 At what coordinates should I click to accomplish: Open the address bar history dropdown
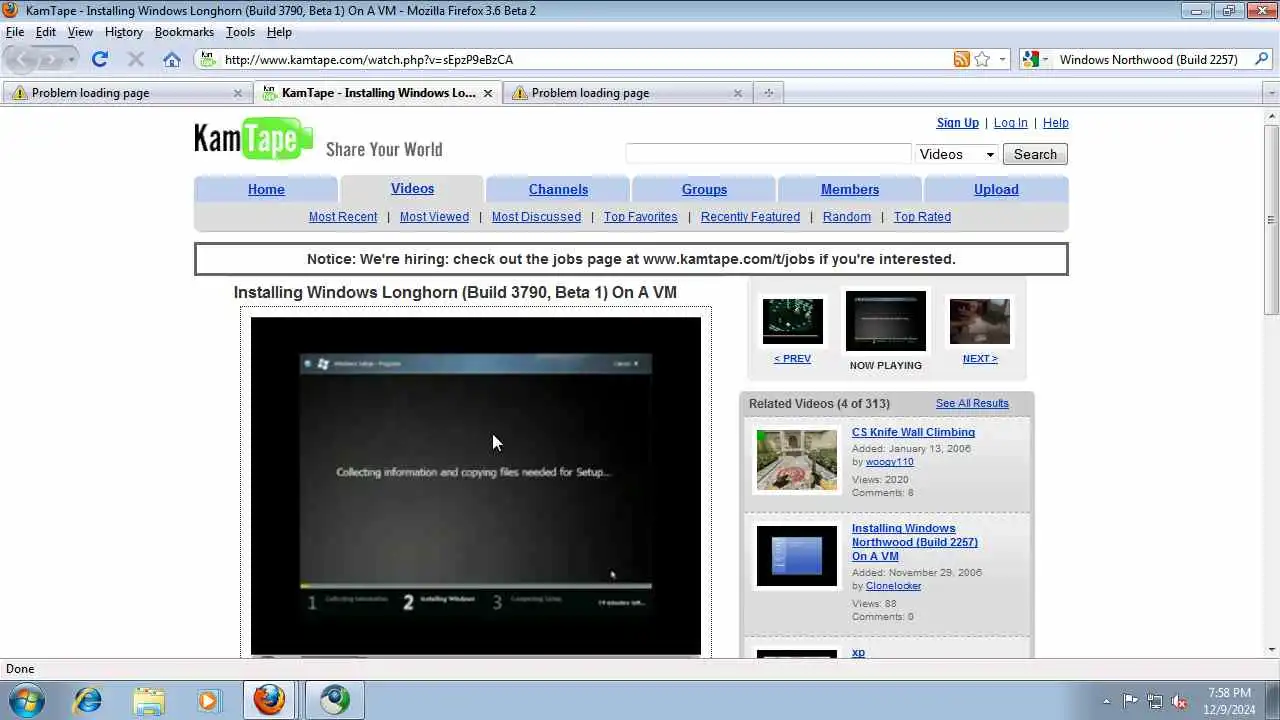coord(1002,60)
